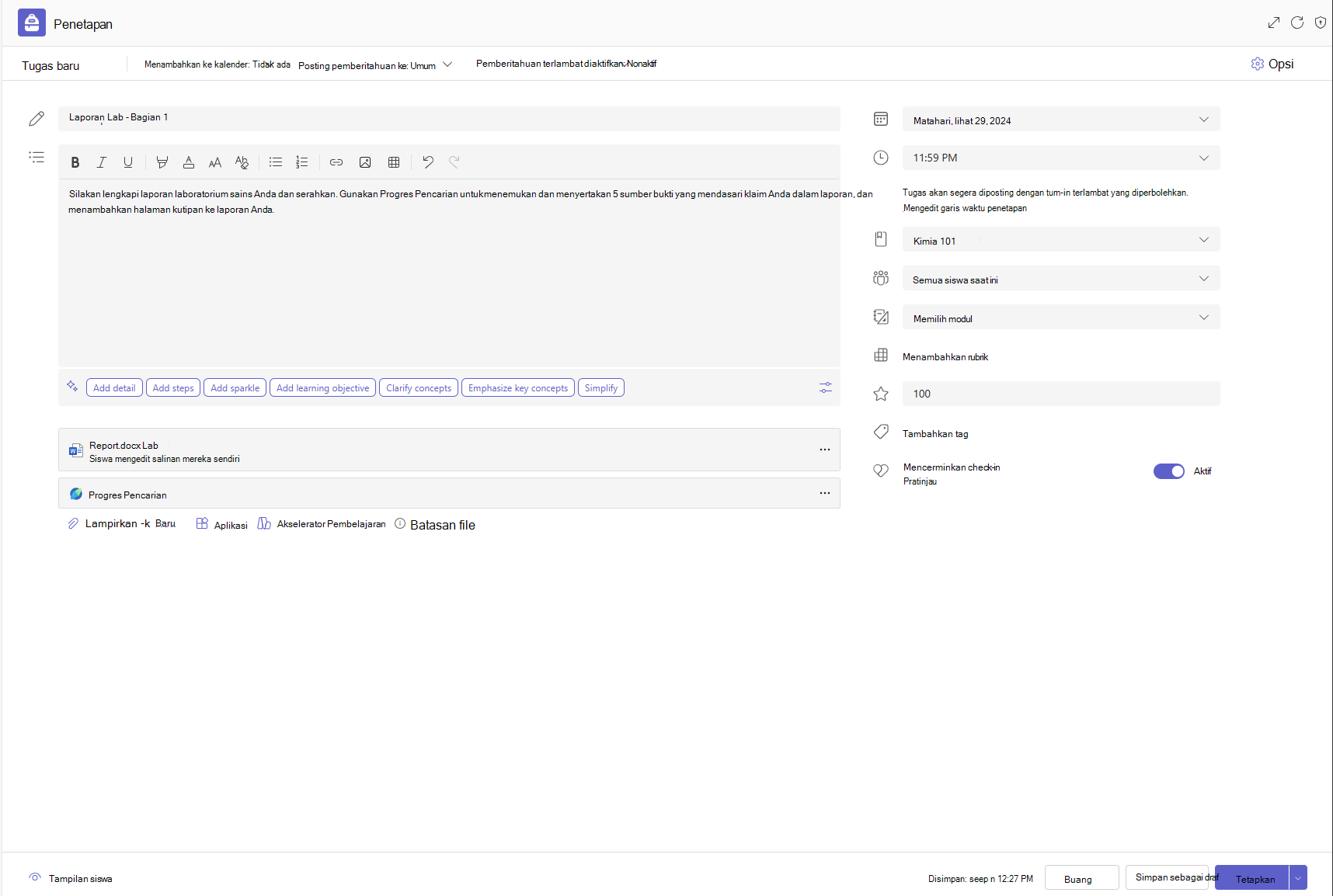Screen dimensions: 1333x896
Task: Refresh the Penetapan app
Action: coord(1297,23)
